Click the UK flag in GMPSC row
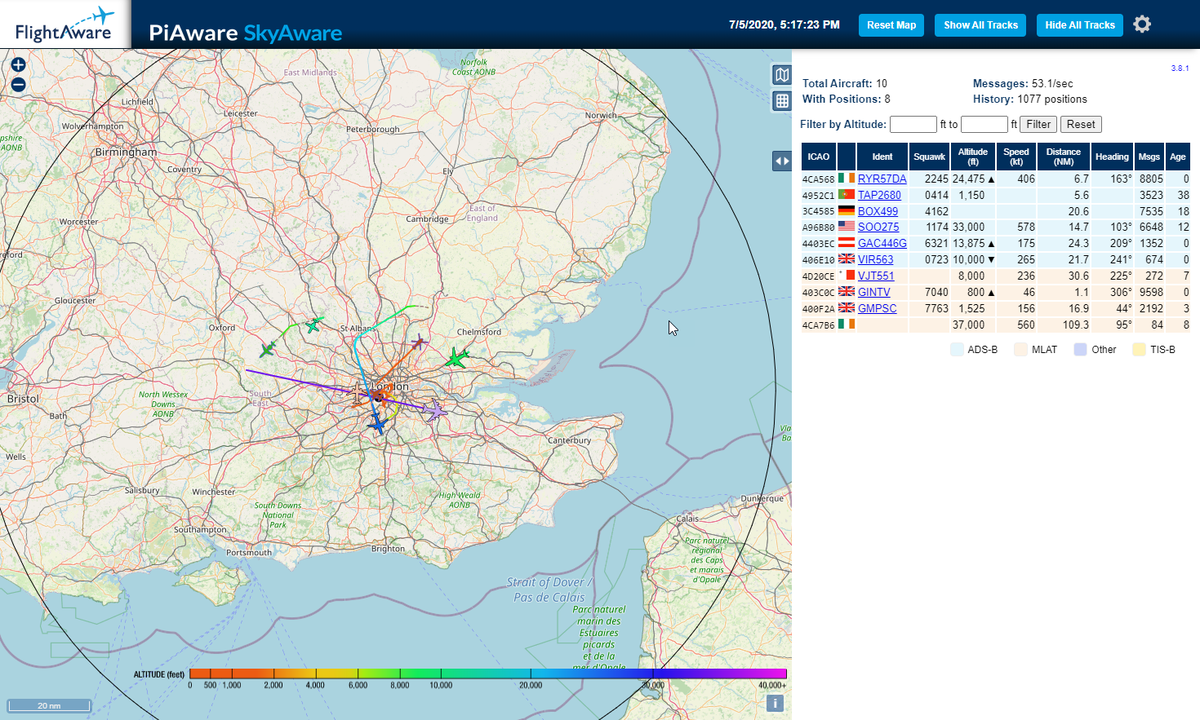This screenshot has height=720, width=1200. [x=846, y=308]
